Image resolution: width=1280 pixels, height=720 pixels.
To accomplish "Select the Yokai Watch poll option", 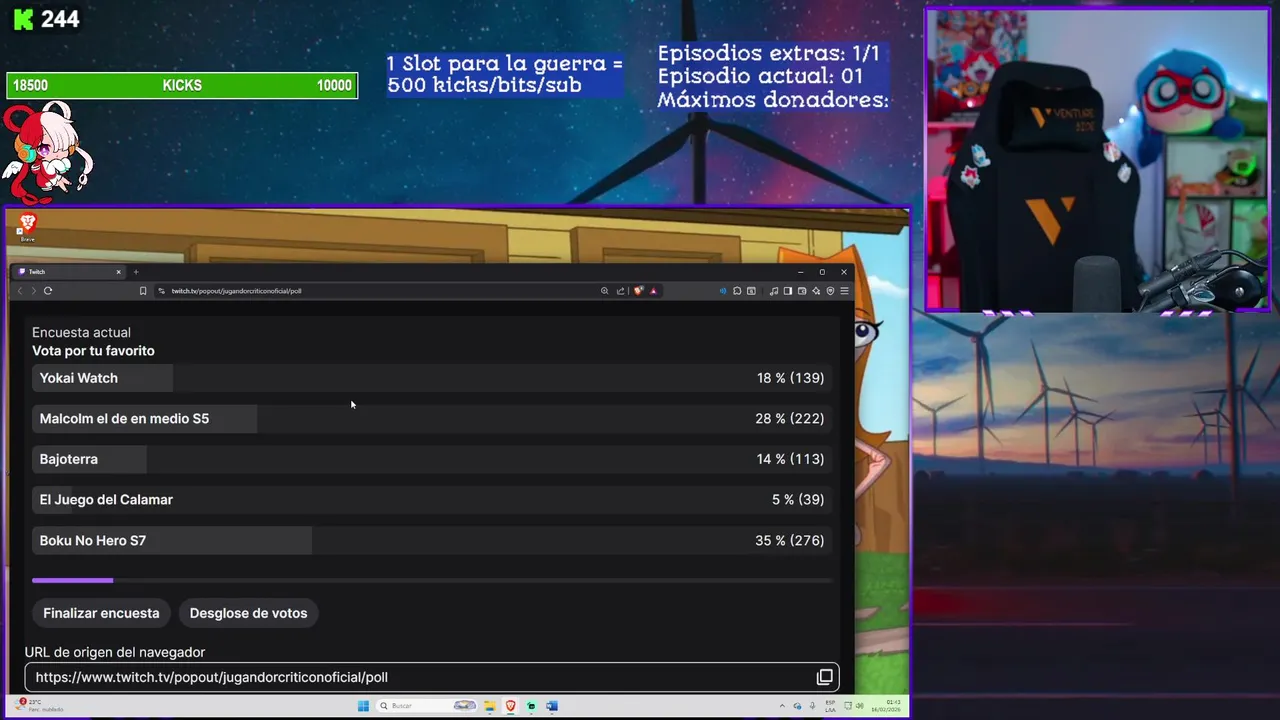I will [x=432, y=378].
